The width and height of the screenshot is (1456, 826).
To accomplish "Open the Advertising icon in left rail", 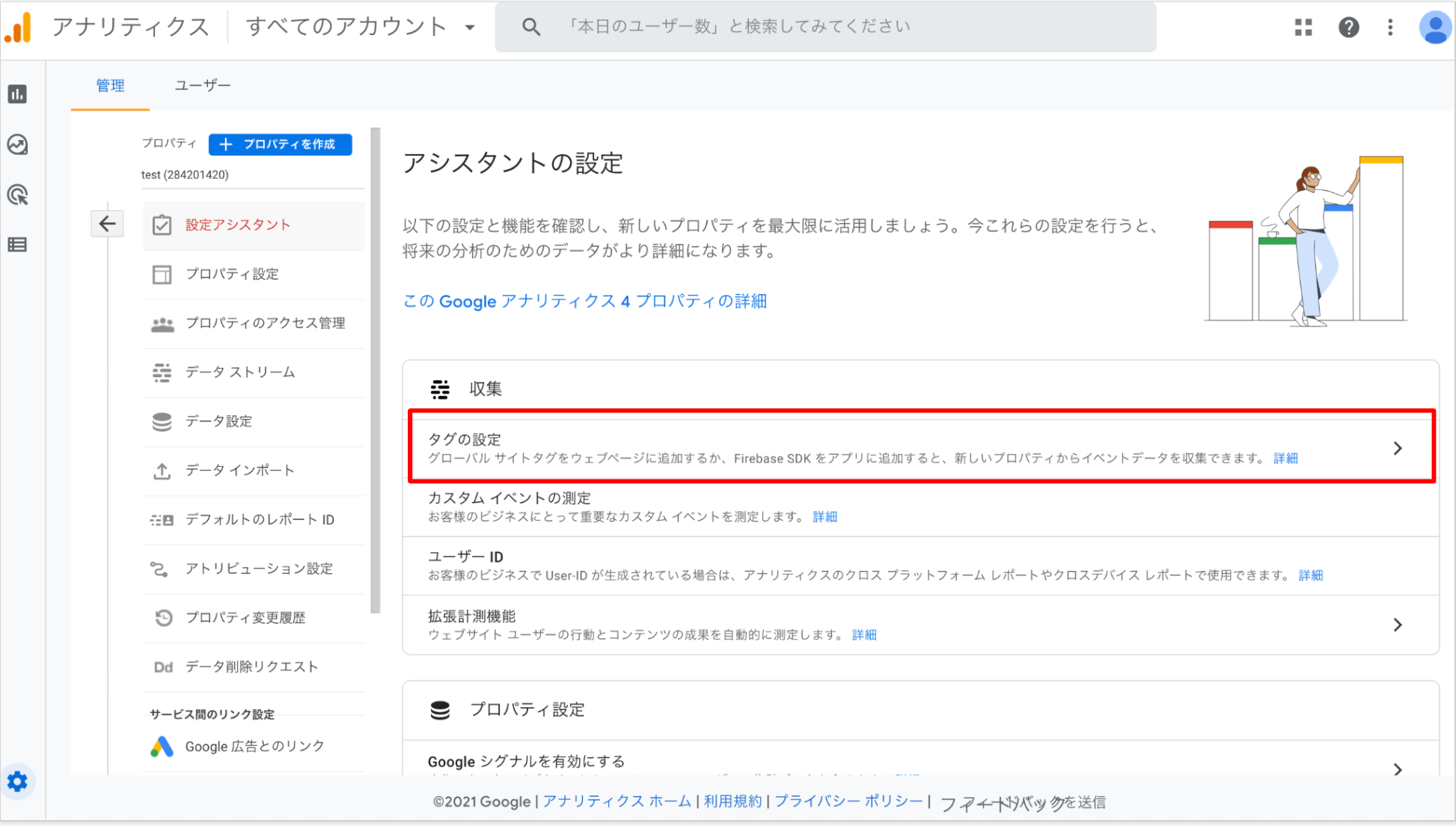I will [x=17, y=195].
